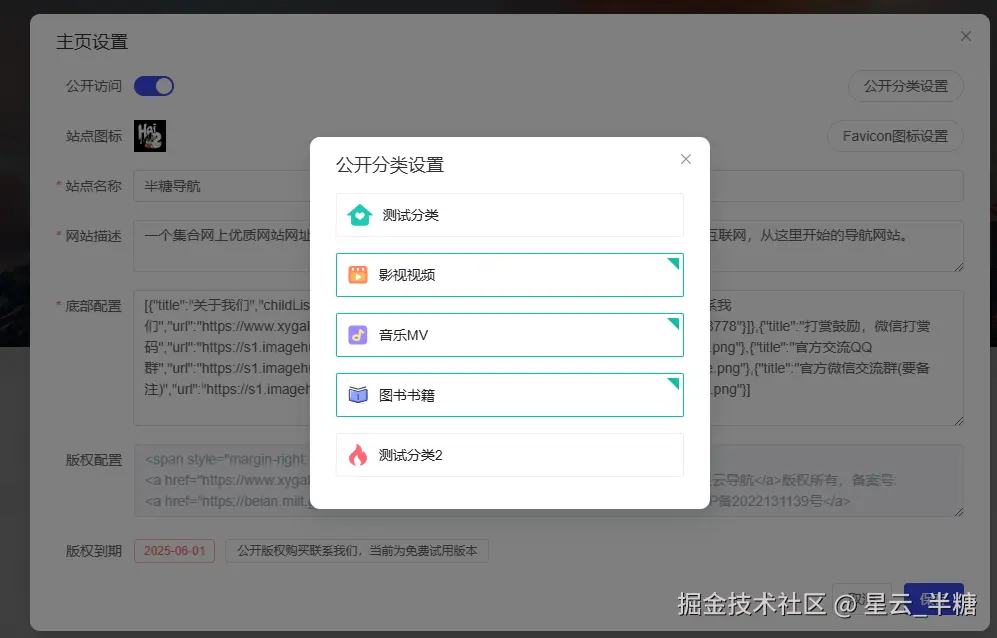Image resolution: width=997 pixels, height=638 pixels.
Task: Click the purple music note icon for 音乐MV
Action: click(x=358, y=335)
